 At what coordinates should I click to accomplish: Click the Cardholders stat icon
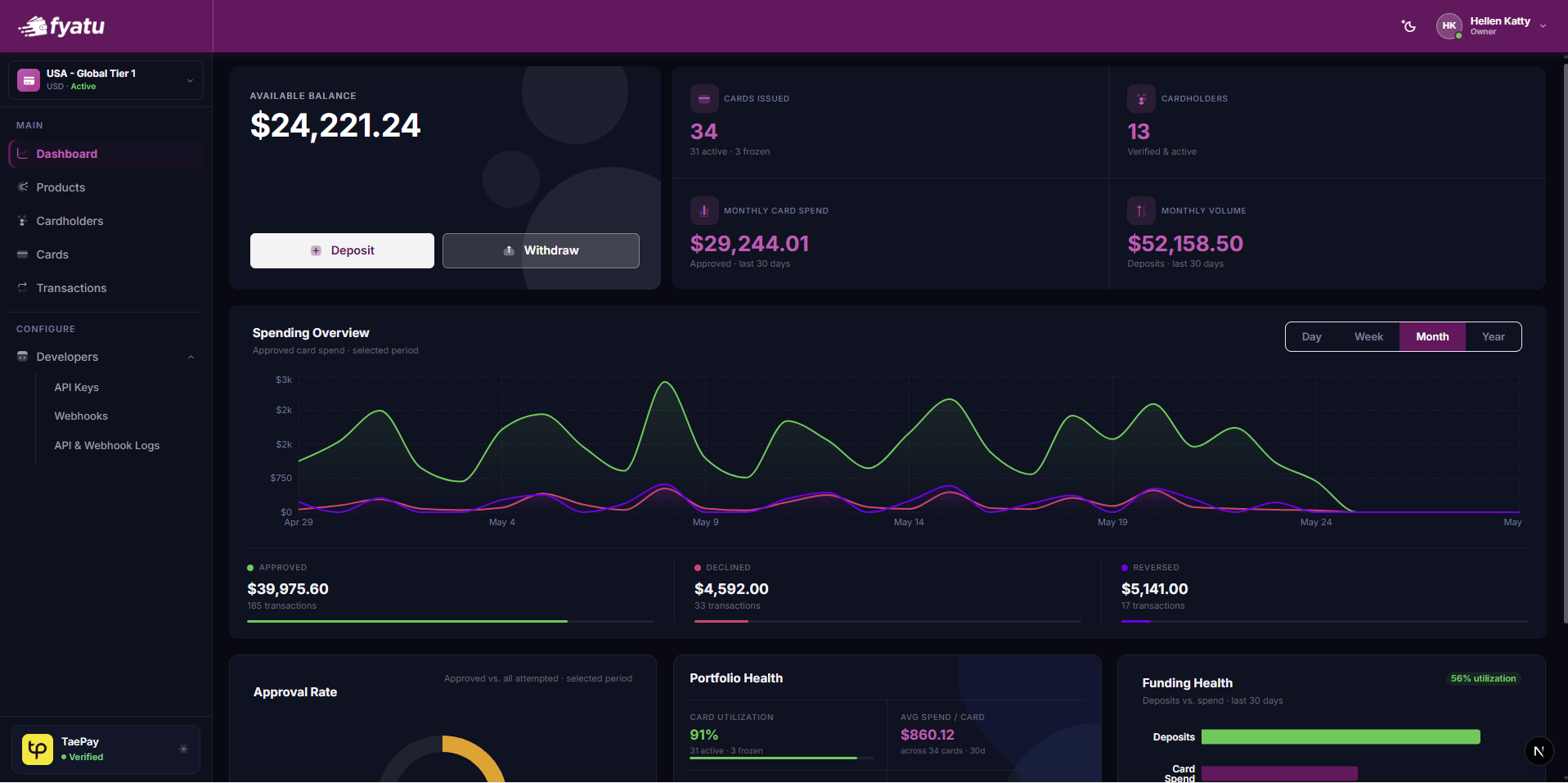click(x=1141, y=98)
